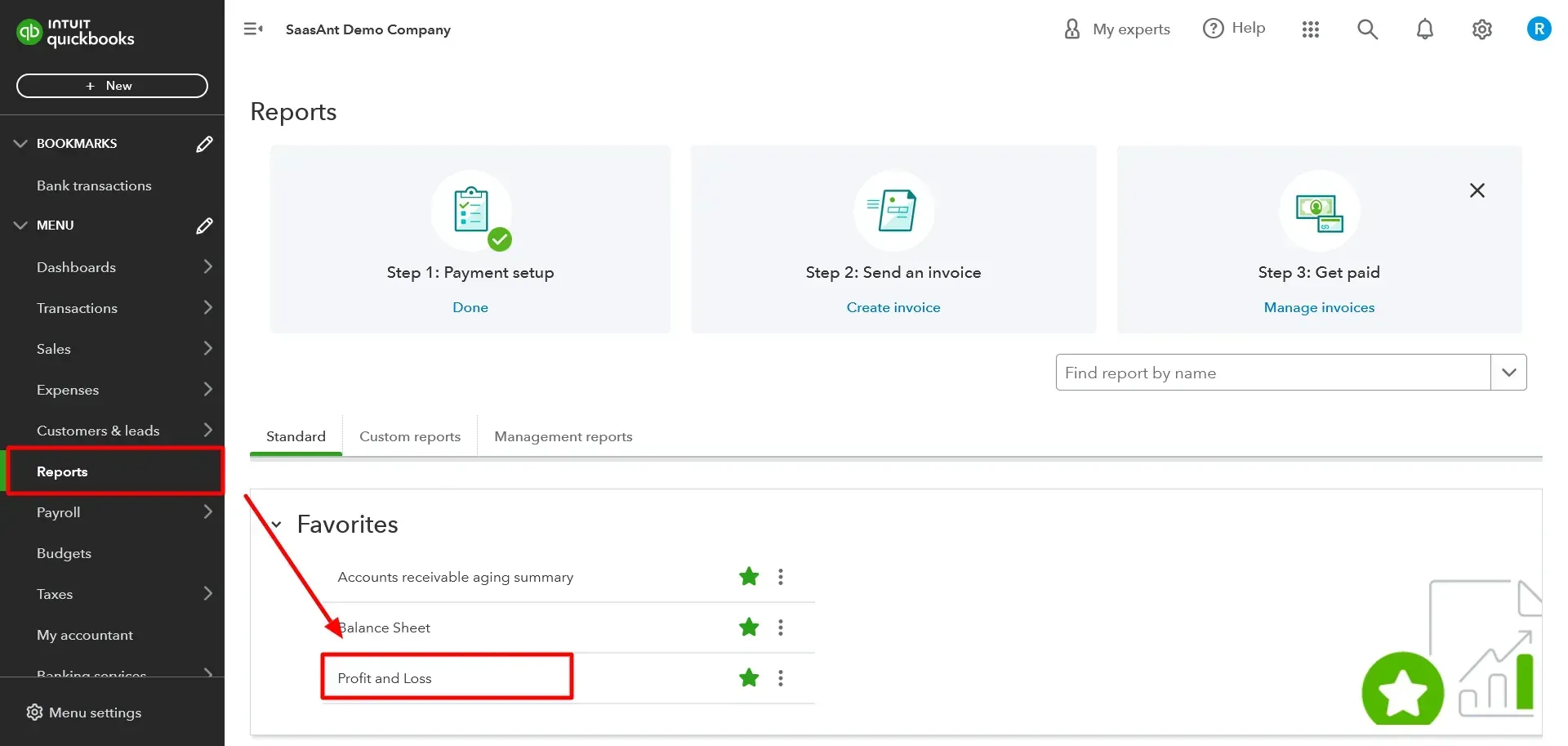Collapse the MENU section
The image size is (1568, 746).
tap(20, 226)
